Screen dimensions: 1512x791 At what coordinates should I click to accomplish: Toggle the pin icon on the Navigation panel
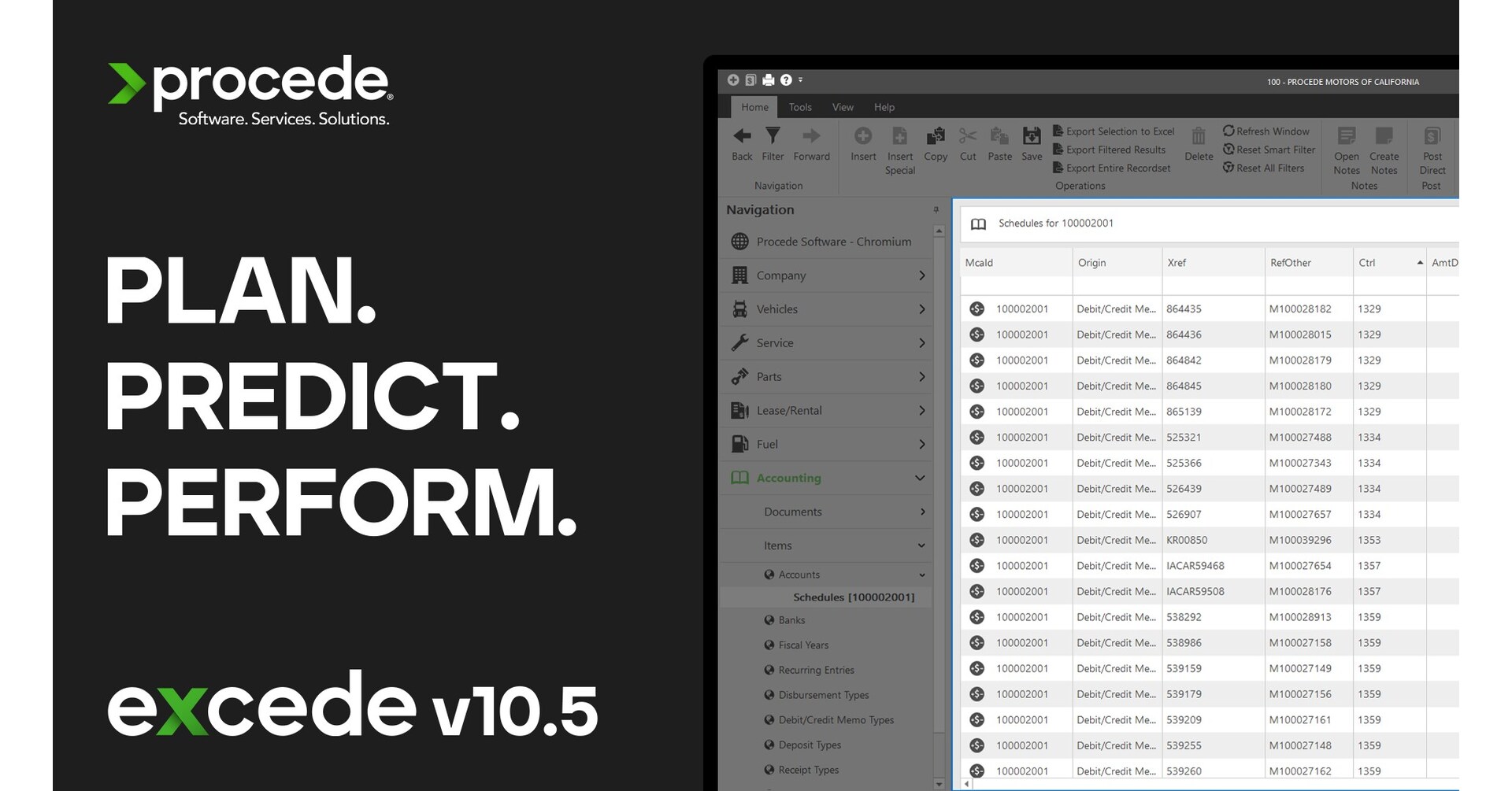935,209
